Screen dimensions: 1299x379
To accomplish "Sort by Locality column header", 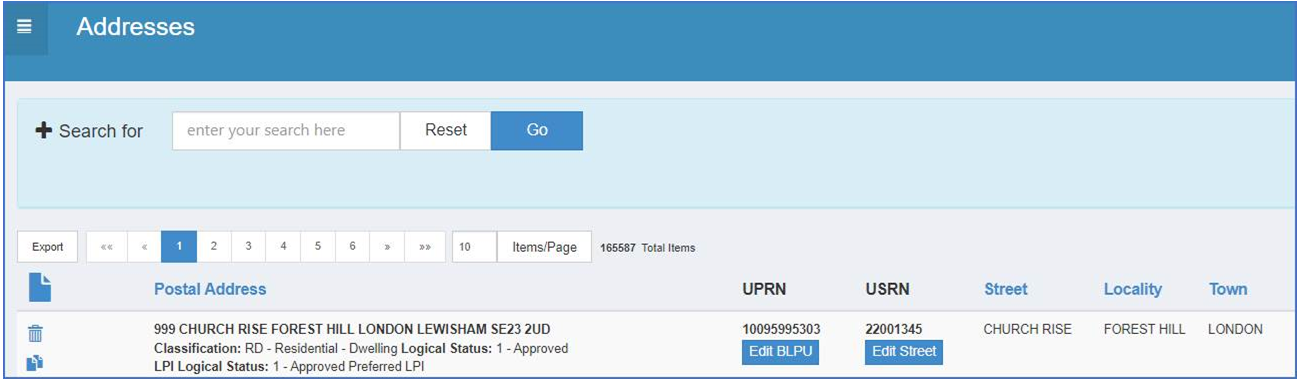I will point(1133,289).
